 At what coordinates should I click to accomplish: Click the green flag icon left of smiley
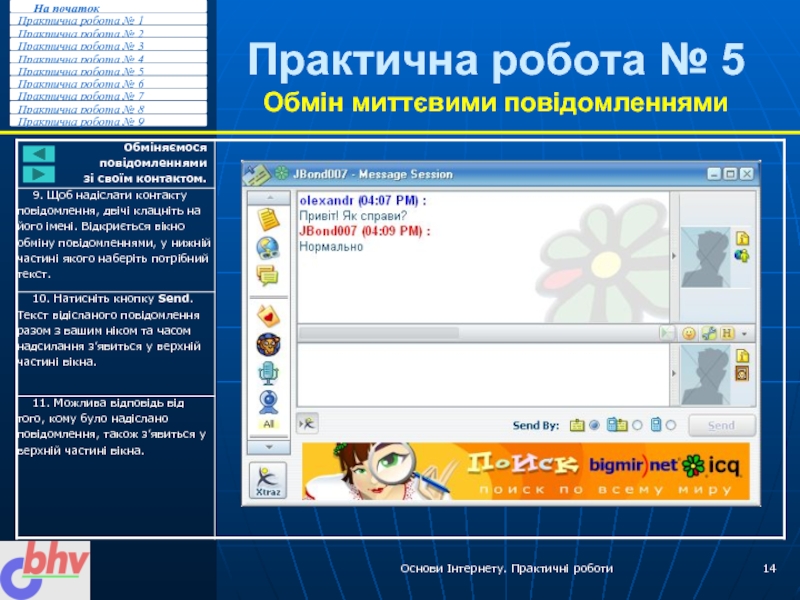pos(667,334)
